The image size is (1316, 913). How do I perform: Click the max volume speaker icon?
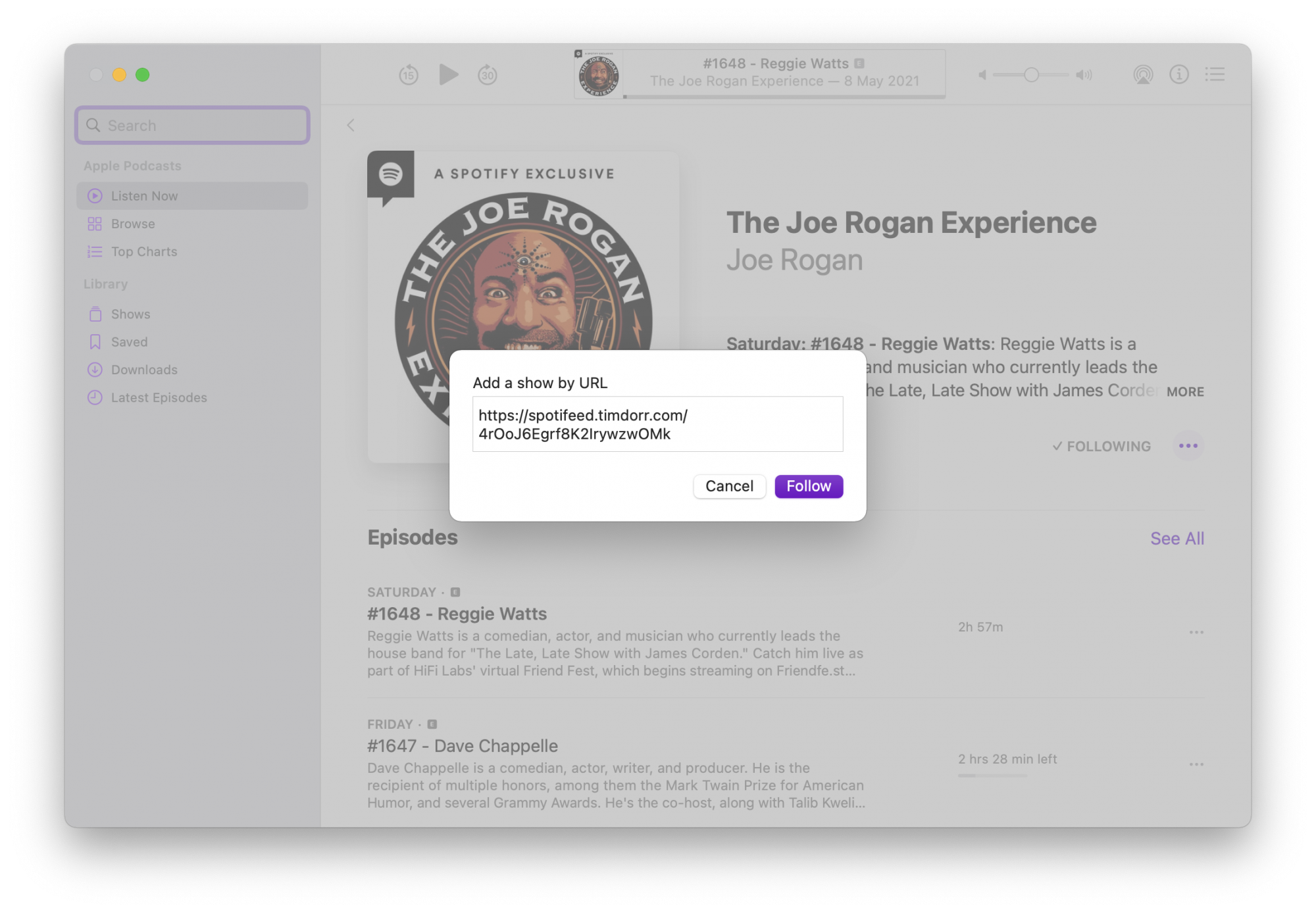(1084, 75)
